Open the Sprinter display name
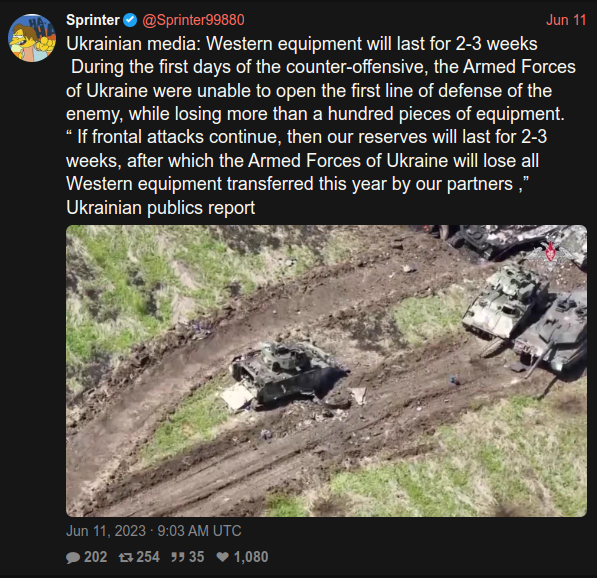The height and width of the screenshot is (578, 597). point(93,20)
